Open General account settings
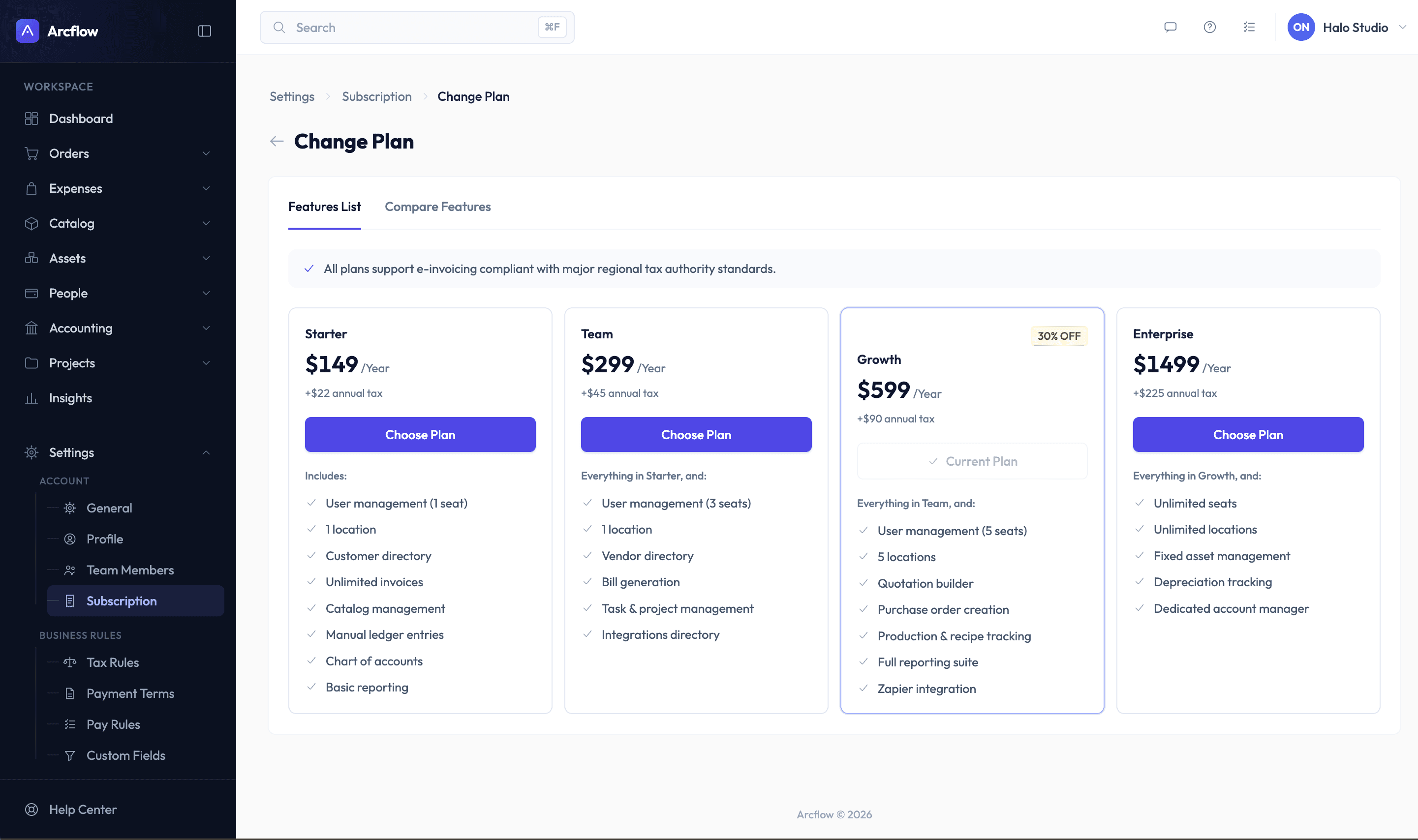Viewport: 1418px width, 840px height. [136, 508]
